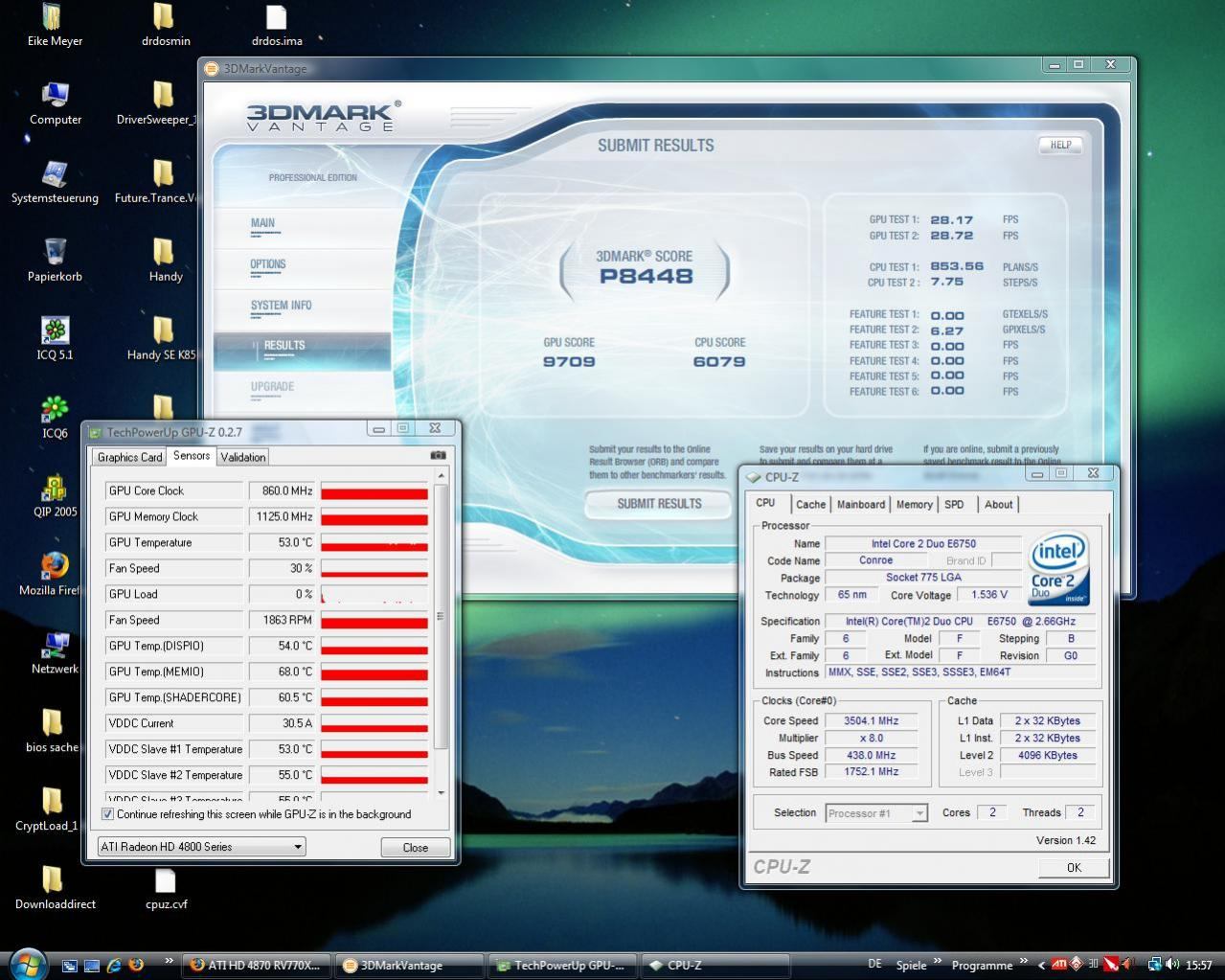
Task: Open the Systemsteuerung desktop icon
Action: tap(55, 174)
